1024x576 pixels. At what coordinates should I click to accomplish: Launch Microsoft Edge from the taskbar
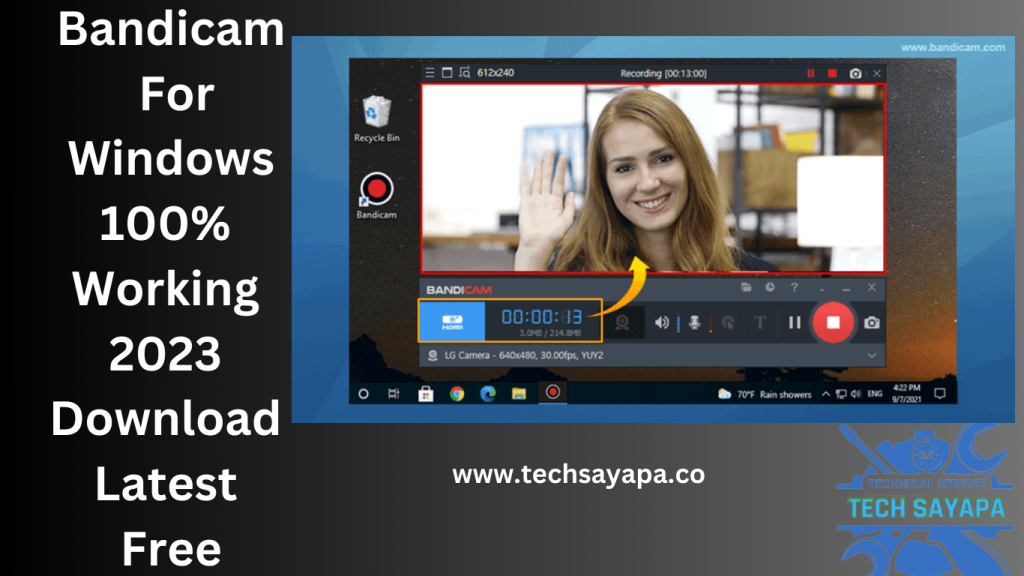coord(488,394)
